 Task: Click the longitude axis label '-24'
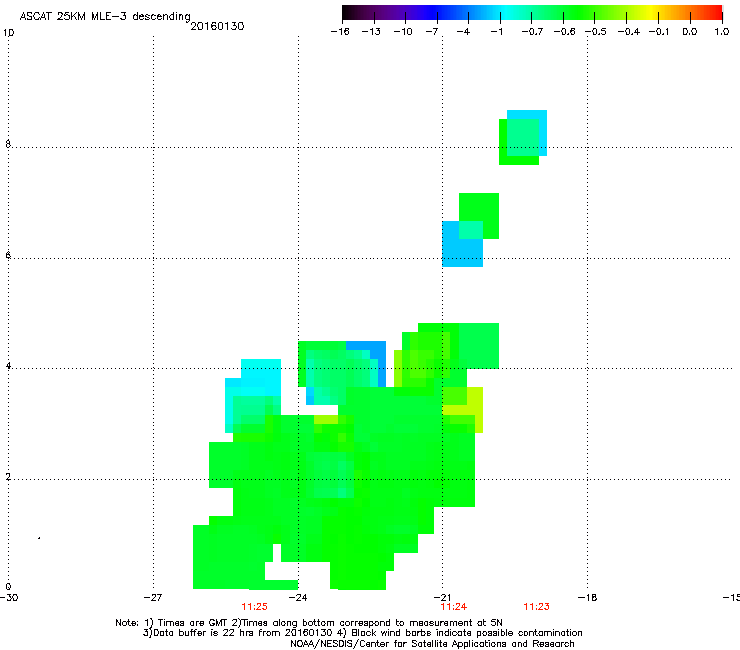coord(298,597)
